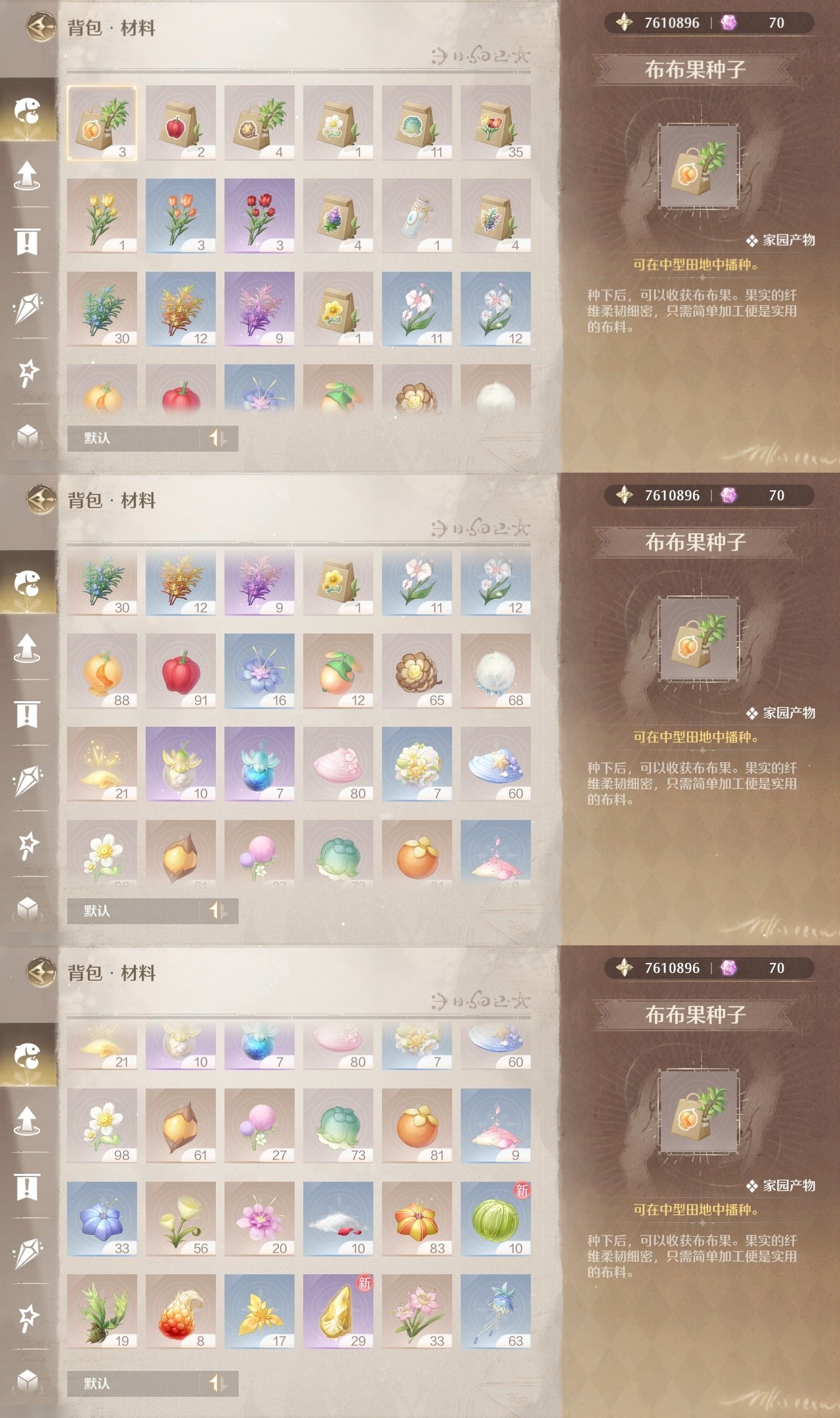Screen dimensions: 840x1418
Task: Open the fish materials tab left of seed bag 3
Action: (x=28, y=110)
